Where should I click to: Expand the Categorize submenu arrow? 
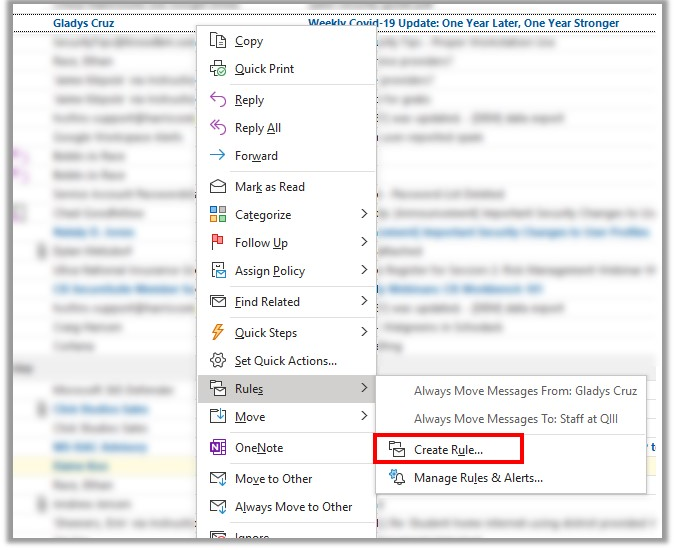(364, 214)
